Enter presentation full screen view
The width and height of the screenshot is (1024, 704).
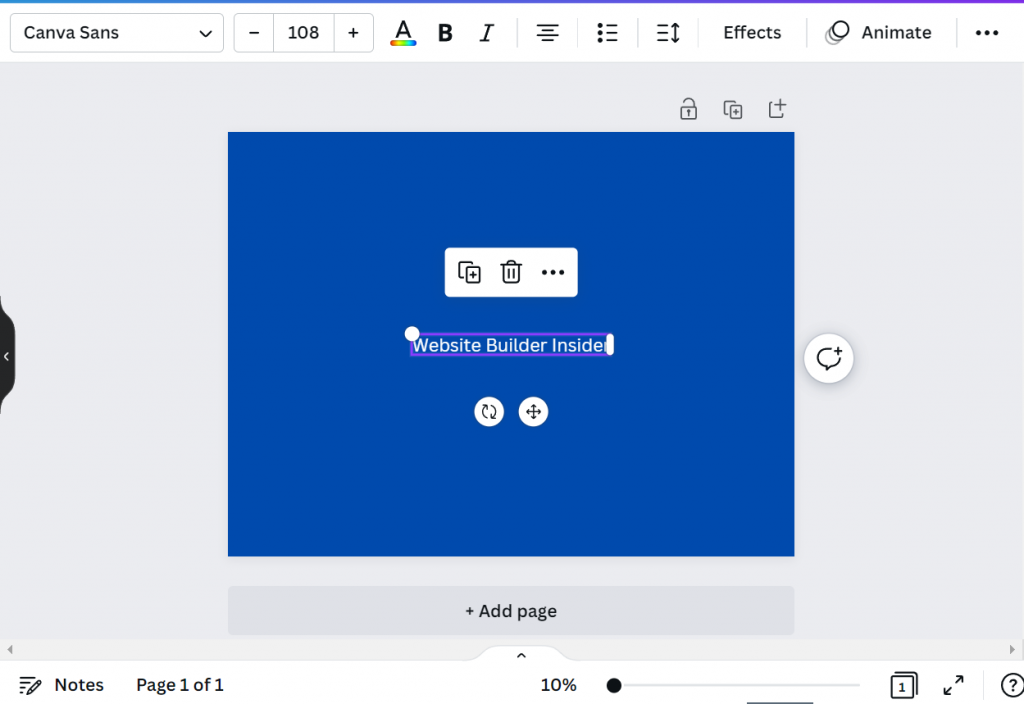tap(953, 685)
